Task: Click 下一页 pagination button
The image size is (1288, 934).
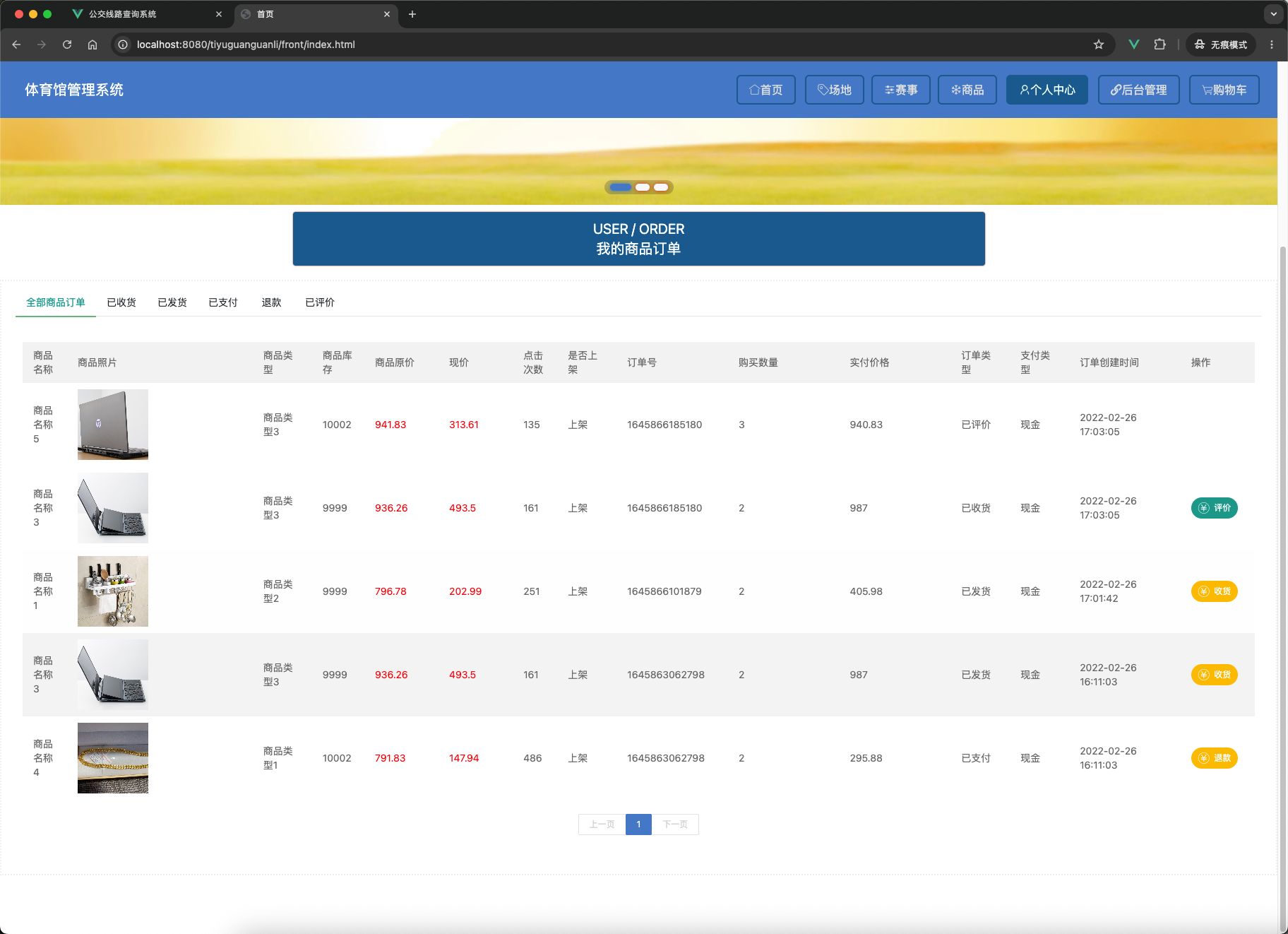Action: [675, 824]
